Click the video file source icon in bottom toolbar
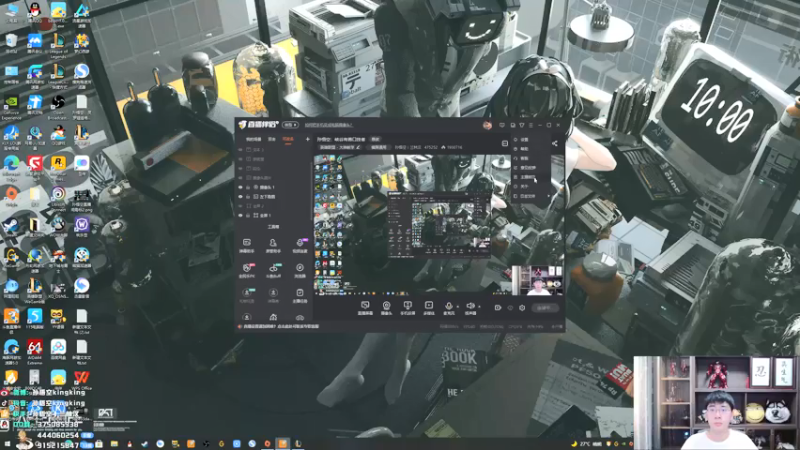The width and height of the screenshot is (800, 450). pyautogui.click(x=428, y=306)
